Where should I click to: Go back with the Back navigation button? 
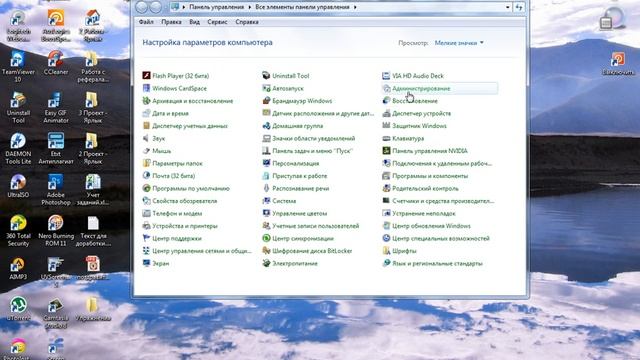[142, 7]
